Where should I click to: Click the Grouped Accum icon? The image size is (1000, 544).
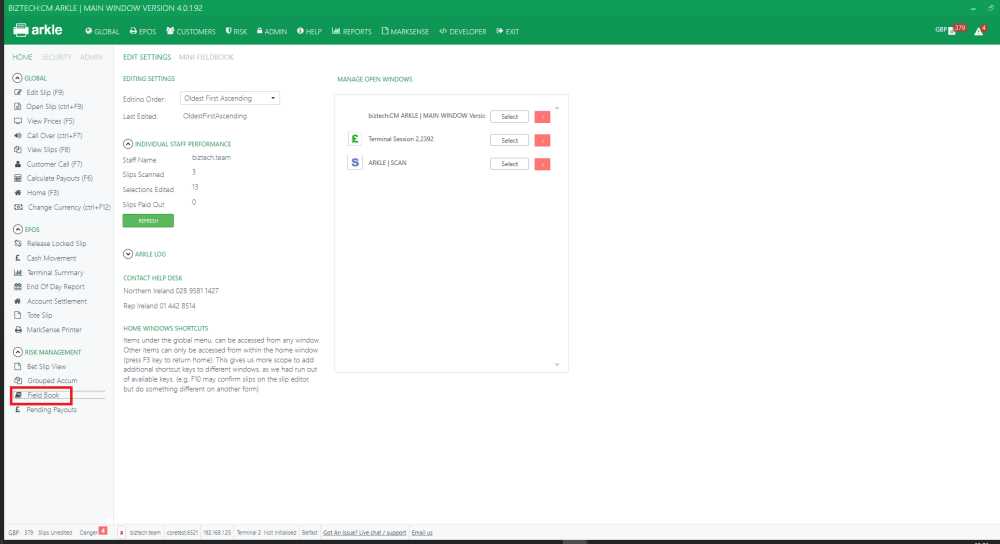click(18, 381)
